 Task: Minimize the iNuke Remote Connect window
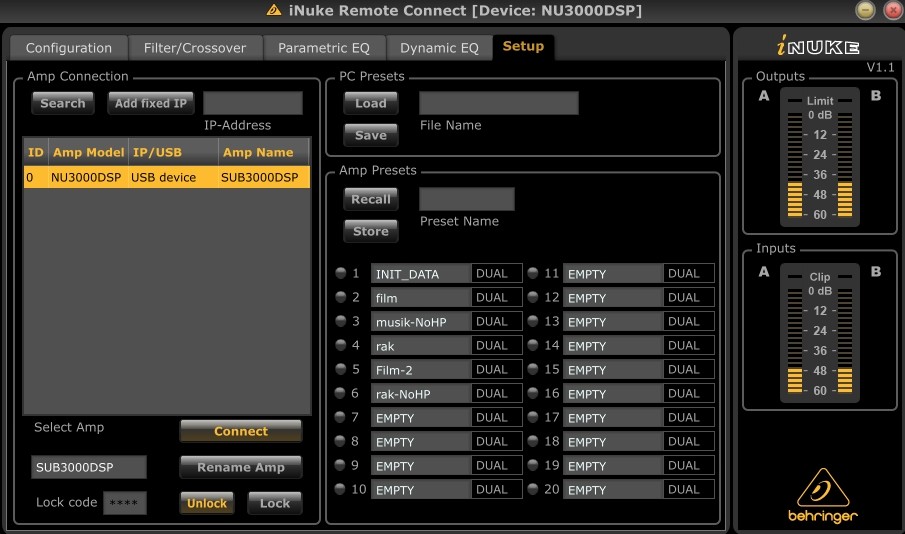coord(865,10)
